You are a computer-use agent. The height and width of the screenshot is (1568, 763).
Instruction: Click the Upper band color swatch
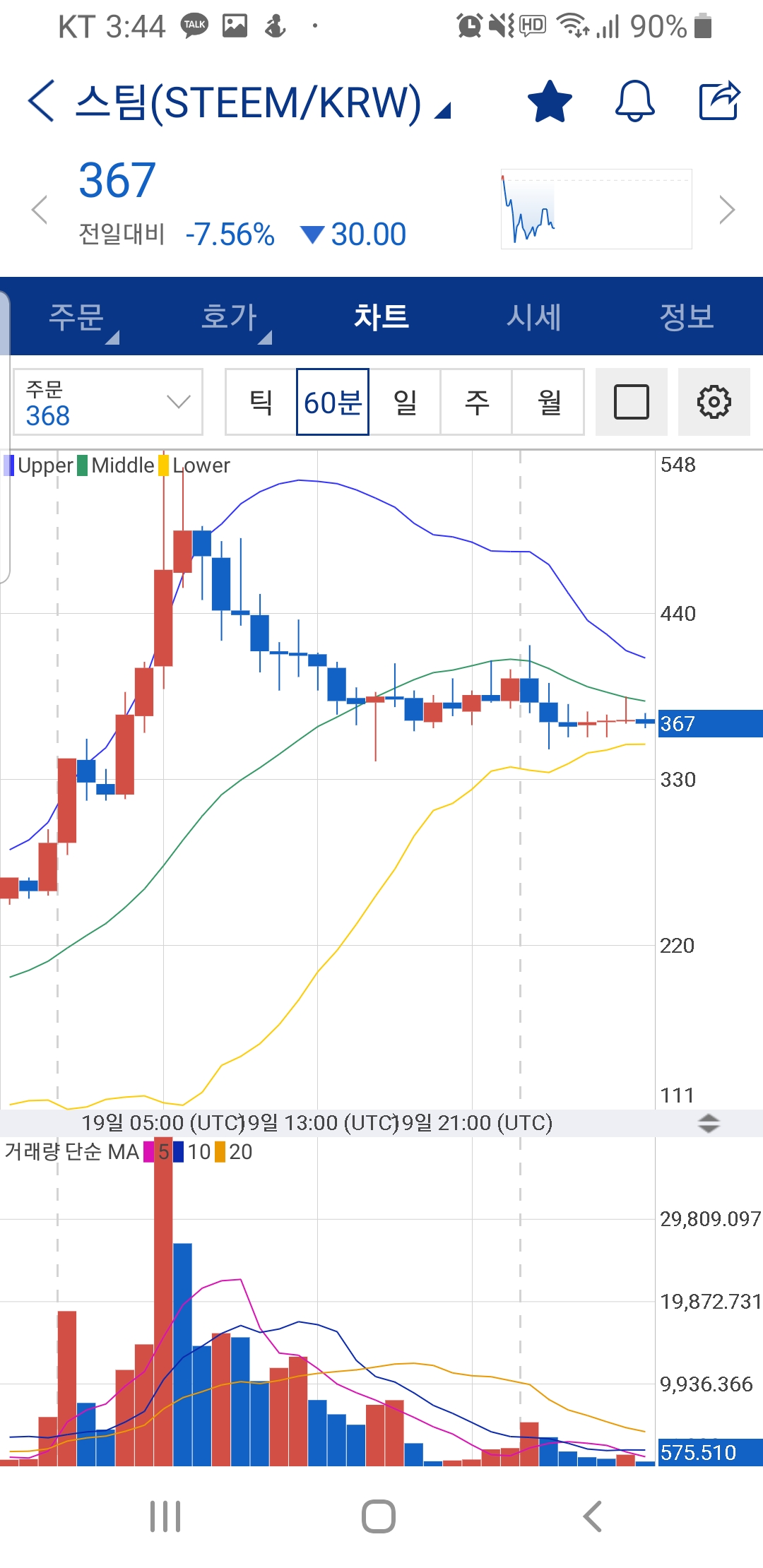tap(9, 465)
